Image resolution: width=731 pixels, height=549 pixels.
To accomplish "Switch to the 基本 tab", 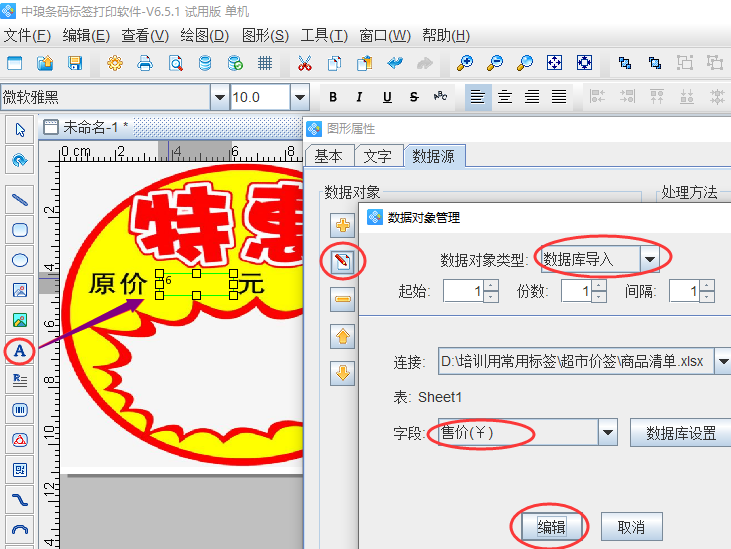I will pos(329,156).
